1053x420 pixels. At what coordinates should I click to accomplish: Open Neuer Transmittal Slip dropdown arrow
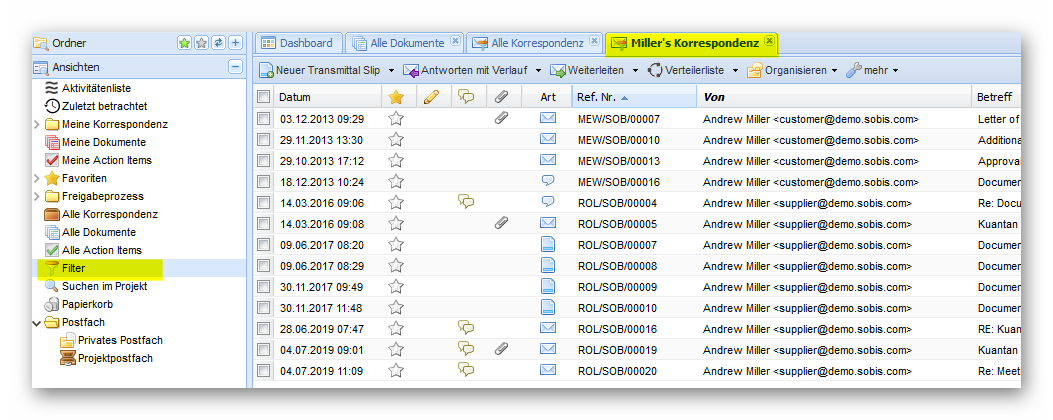click(391, 70)
